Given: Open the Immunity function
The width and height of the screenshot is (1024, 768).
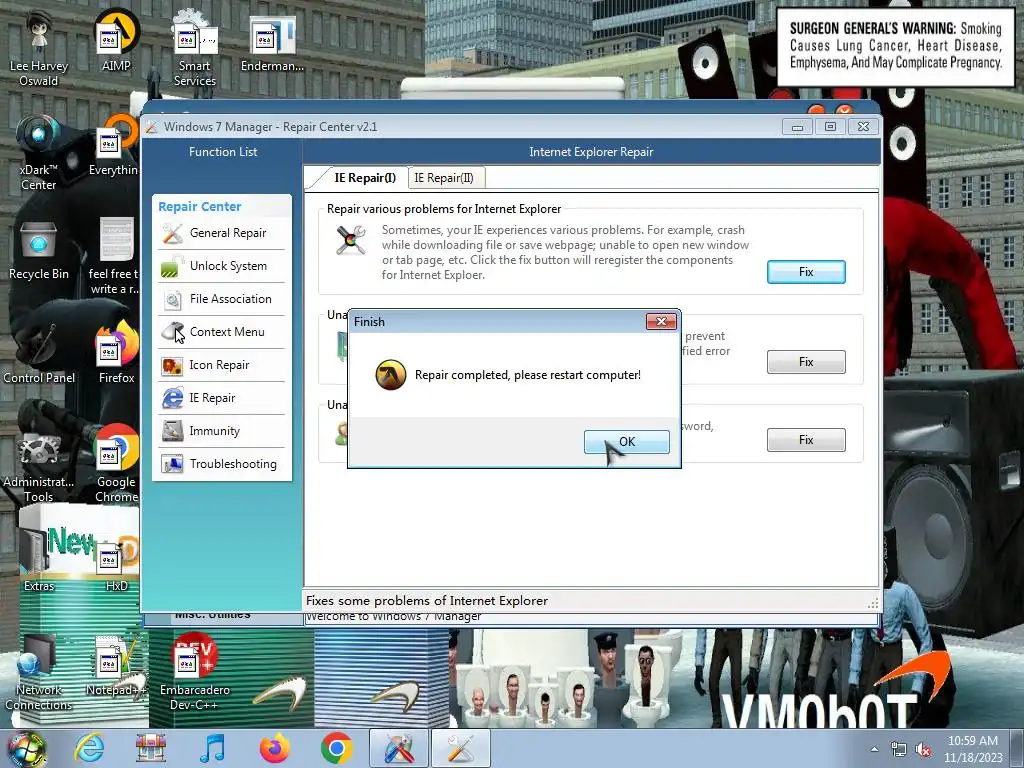Looking at the screenshot, I should click(222, 431).
